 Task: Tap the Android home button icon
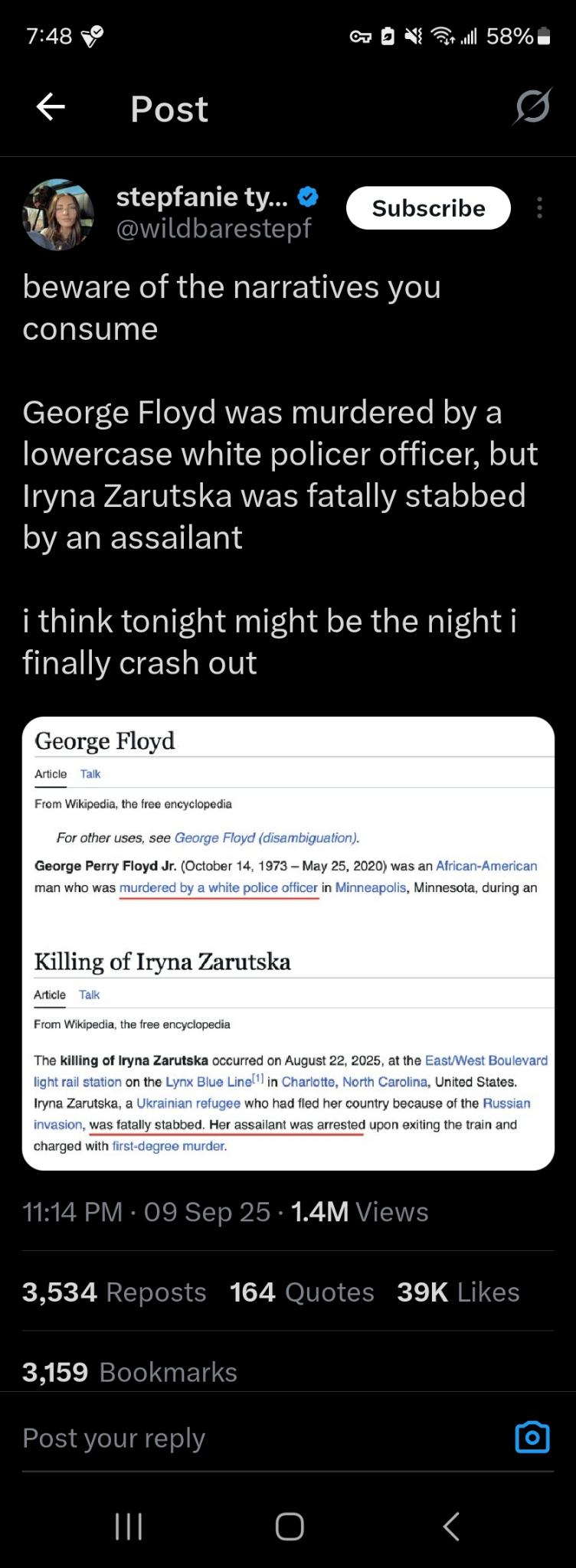(x=290, y=1526)
